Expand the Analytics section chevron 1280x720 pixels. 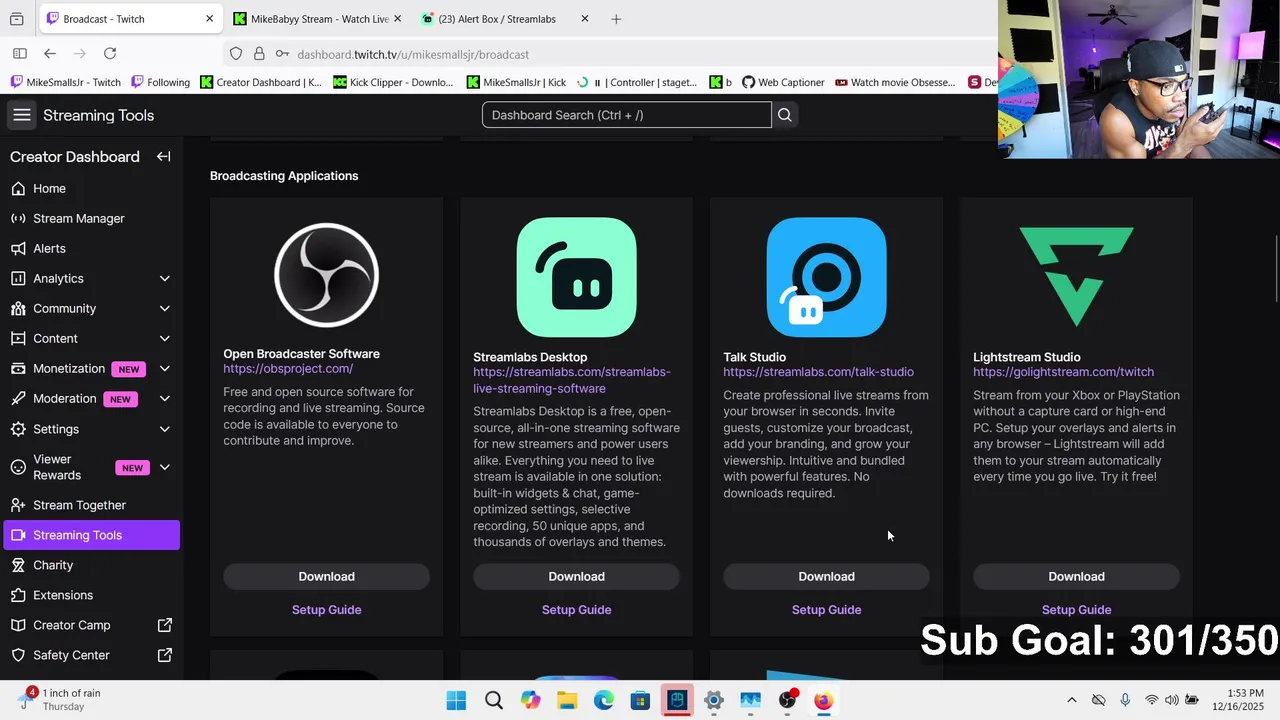[165, 278]
